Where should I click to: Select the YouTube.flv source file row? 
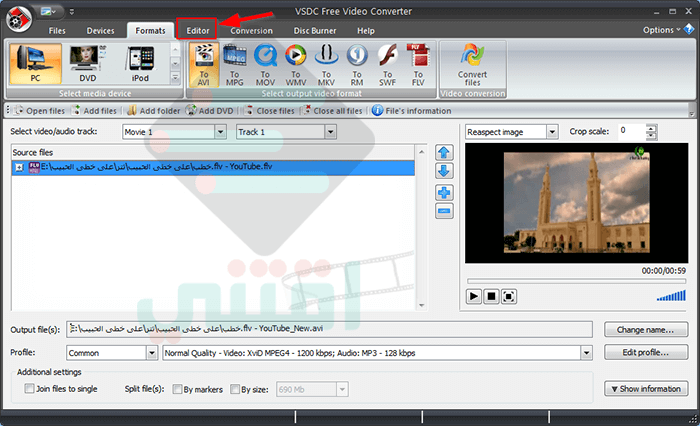(x=213, y=167)
